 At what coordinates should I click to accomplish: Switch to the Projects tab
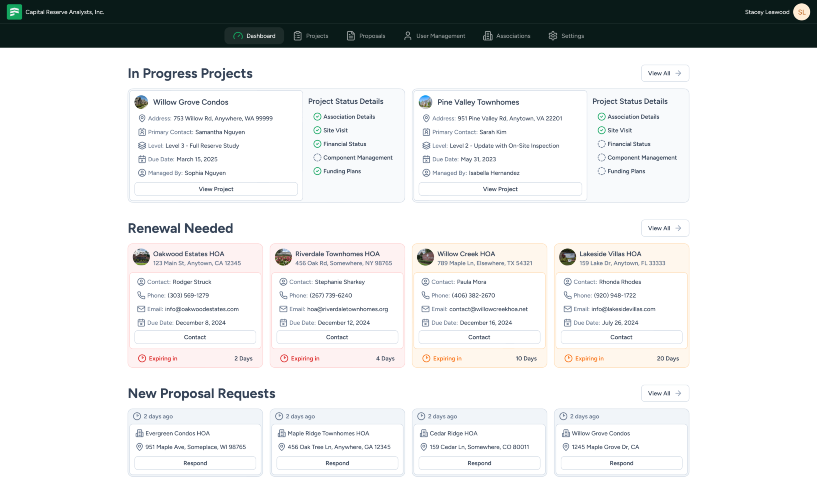pos(311,36)
